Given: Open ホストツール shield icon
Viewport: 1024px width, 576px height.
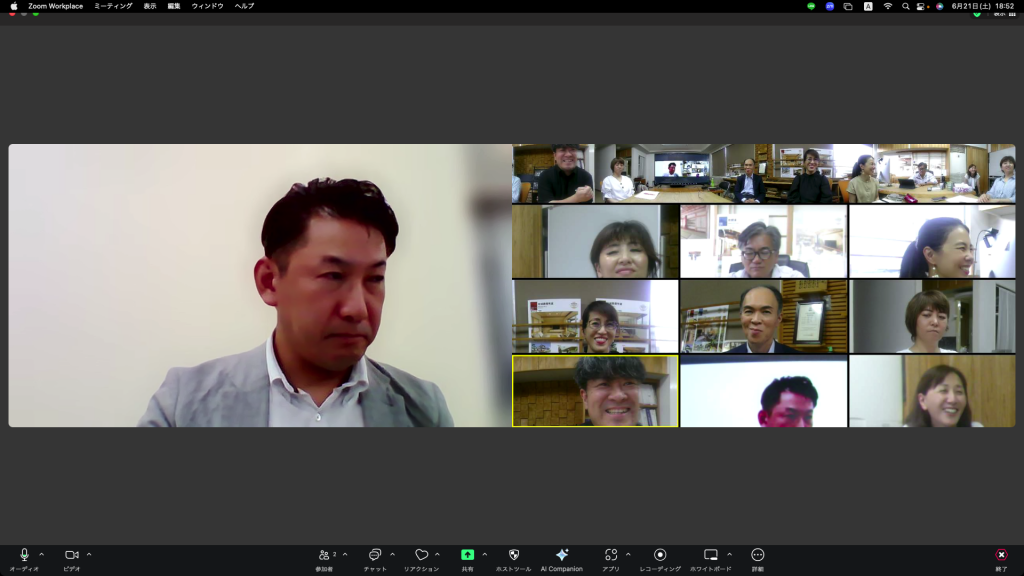Looking at the screenshot, I should coord(514,555).
